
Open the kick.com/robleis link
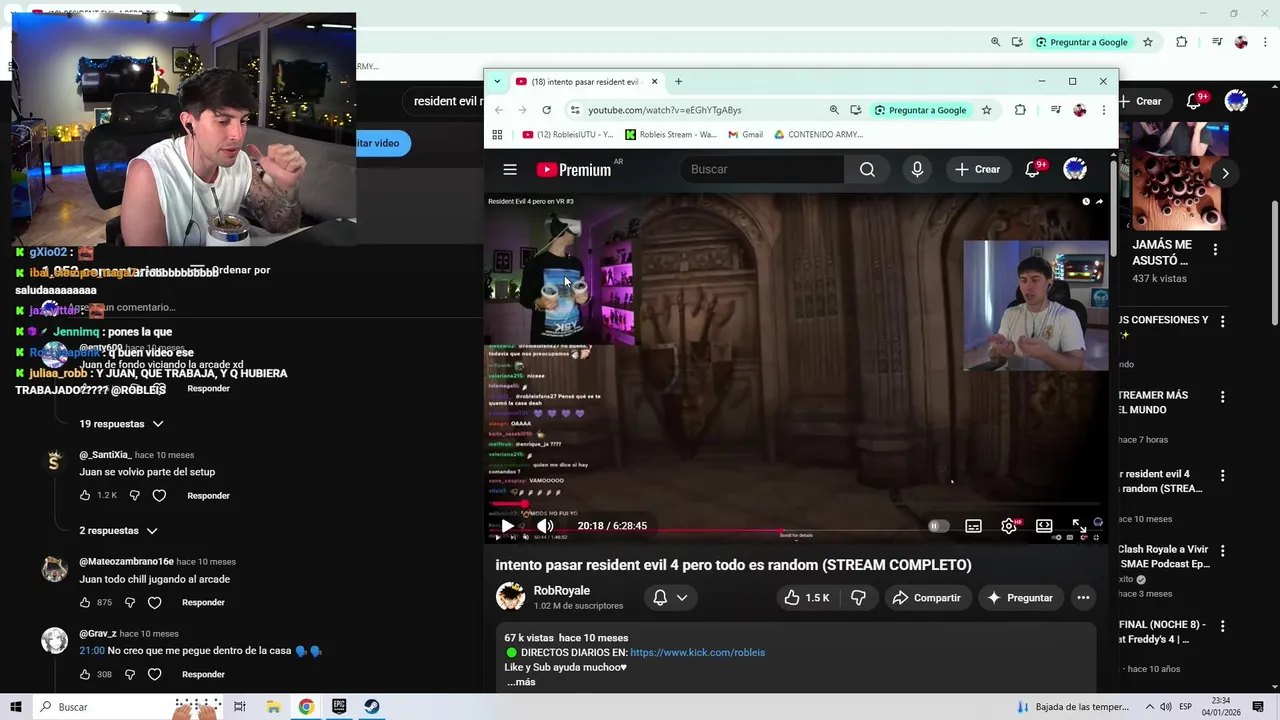[697, 653]
